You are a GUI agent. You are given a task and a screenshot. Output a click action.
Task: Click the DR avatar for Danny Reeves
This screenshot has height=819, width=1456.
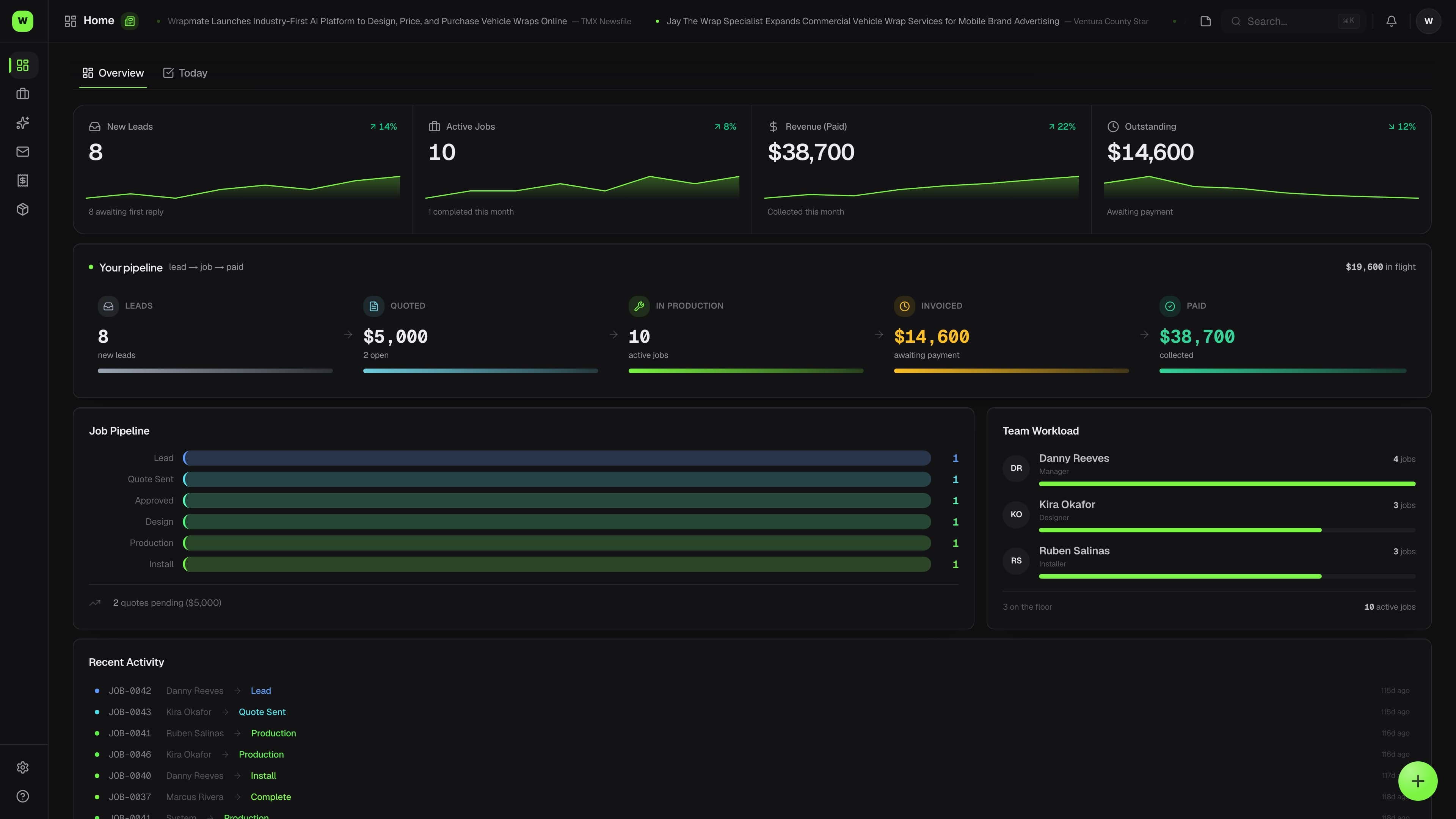1016,468
